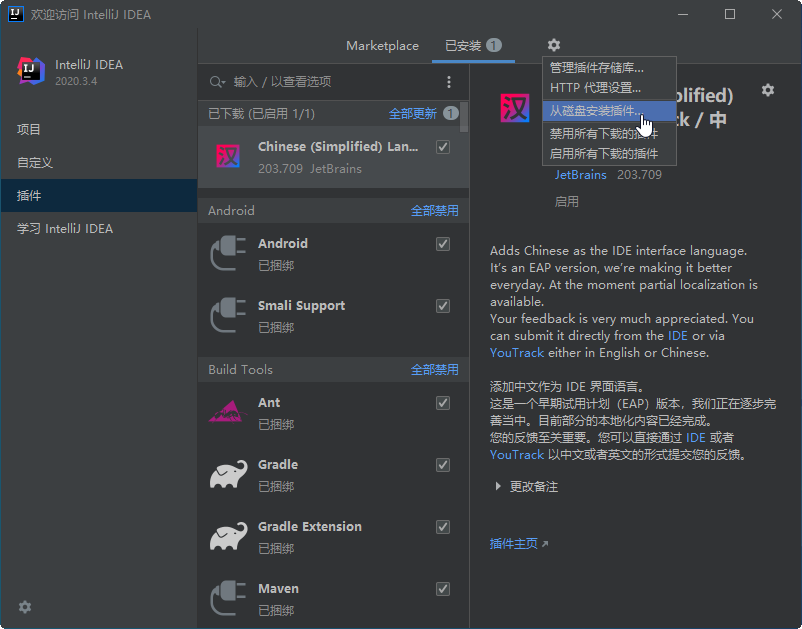
Task: Click the 启用 status label in details
Action: pyautogui.click(x=566, y=201)
